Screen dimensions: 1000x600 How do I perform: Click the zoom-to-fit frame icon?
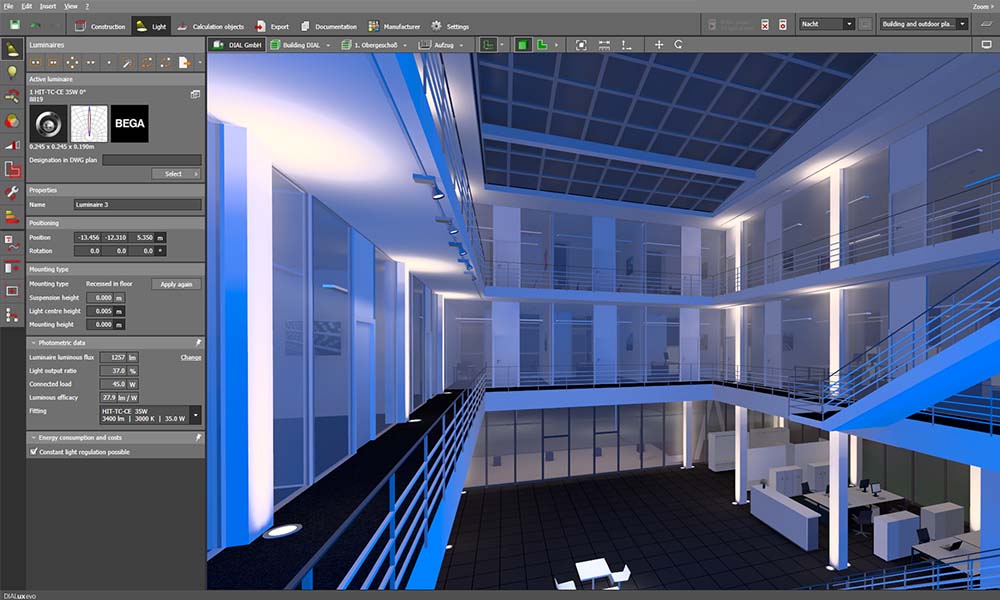pos(582,45)
